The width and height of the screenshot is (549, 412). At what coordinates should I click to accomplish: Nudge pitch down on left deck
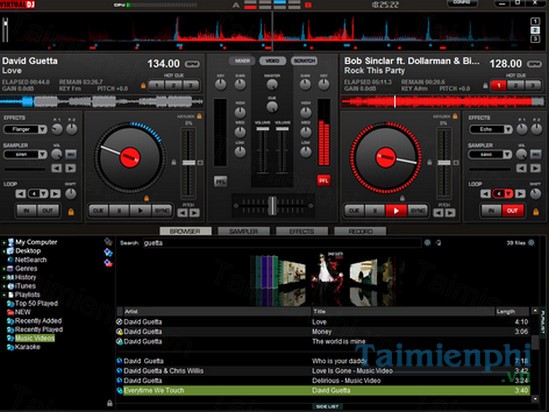click(x=182, y=213)
